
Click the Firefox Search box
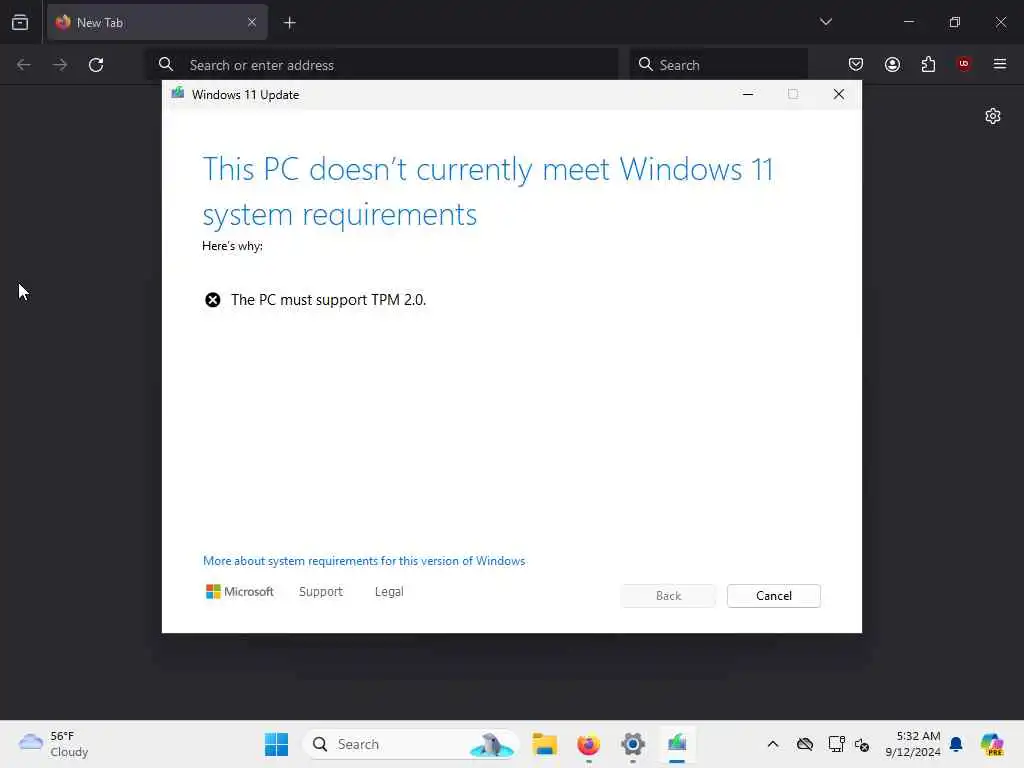pos(718,65)
